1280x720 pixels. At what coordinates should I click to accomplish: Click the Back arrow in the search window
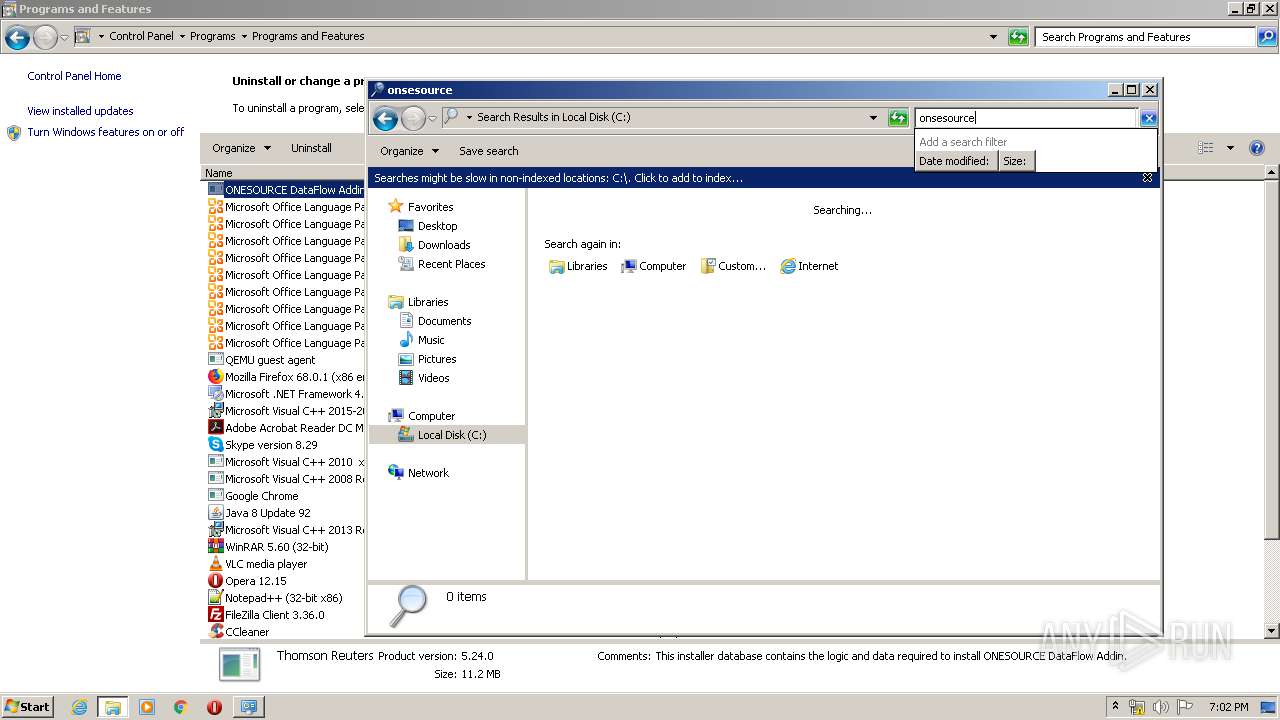385,119
